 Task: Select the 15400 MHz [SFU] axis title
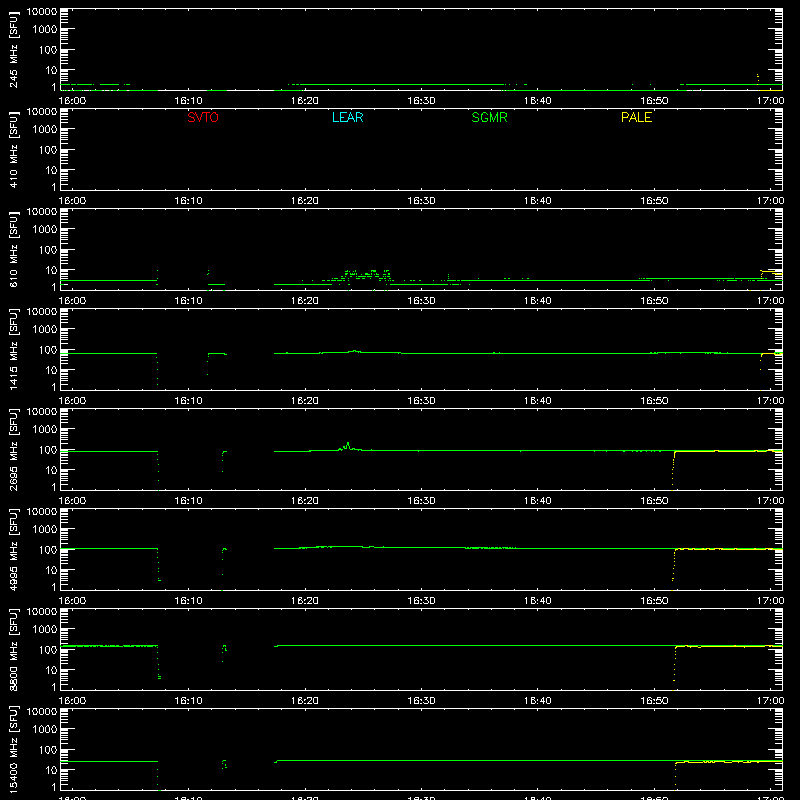pyautogui.click(x=13, y=749)
